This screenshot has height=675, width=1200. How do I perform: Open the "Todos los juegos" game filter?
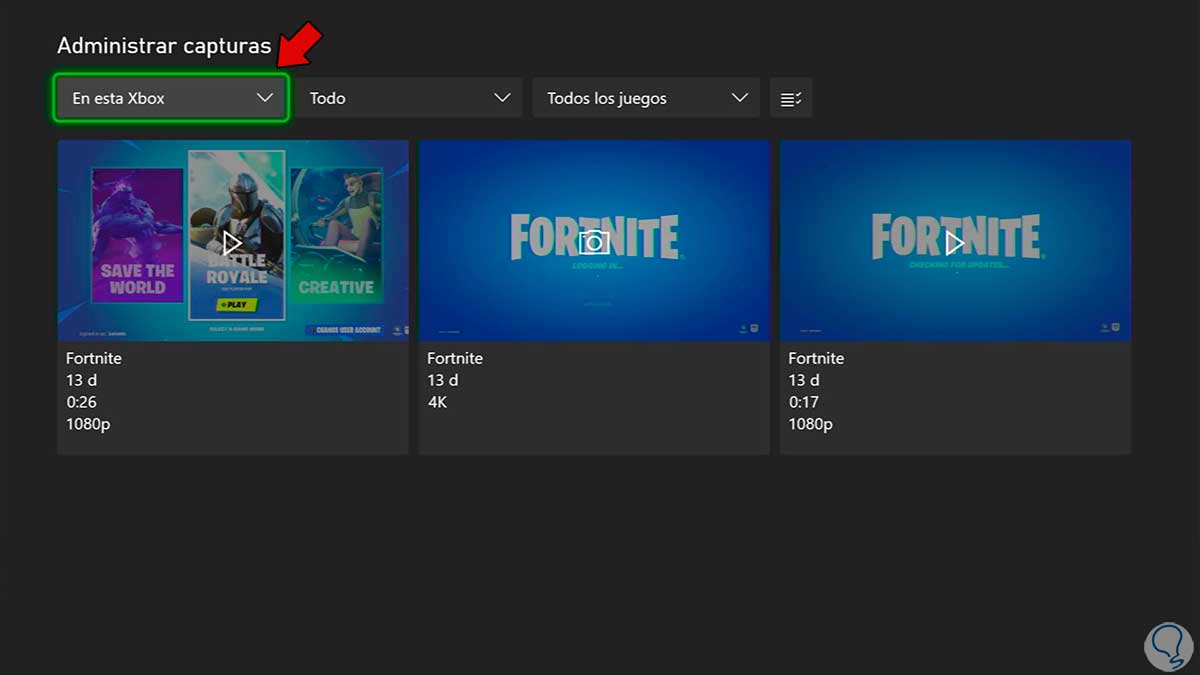pos(646,98)
